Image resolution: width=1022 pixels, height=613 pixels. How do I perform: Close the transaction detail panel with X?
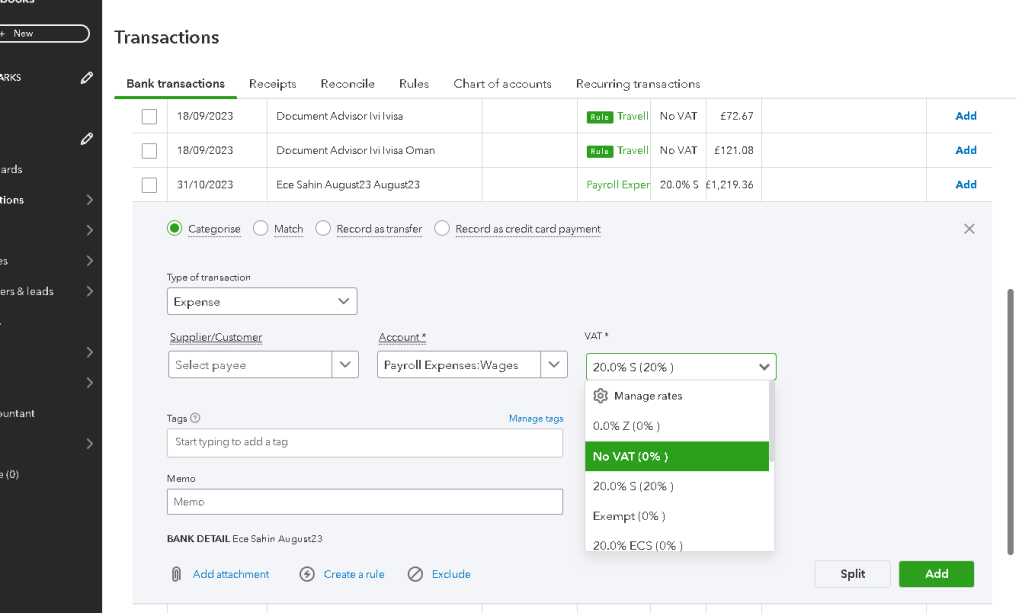tap(969, 229)
